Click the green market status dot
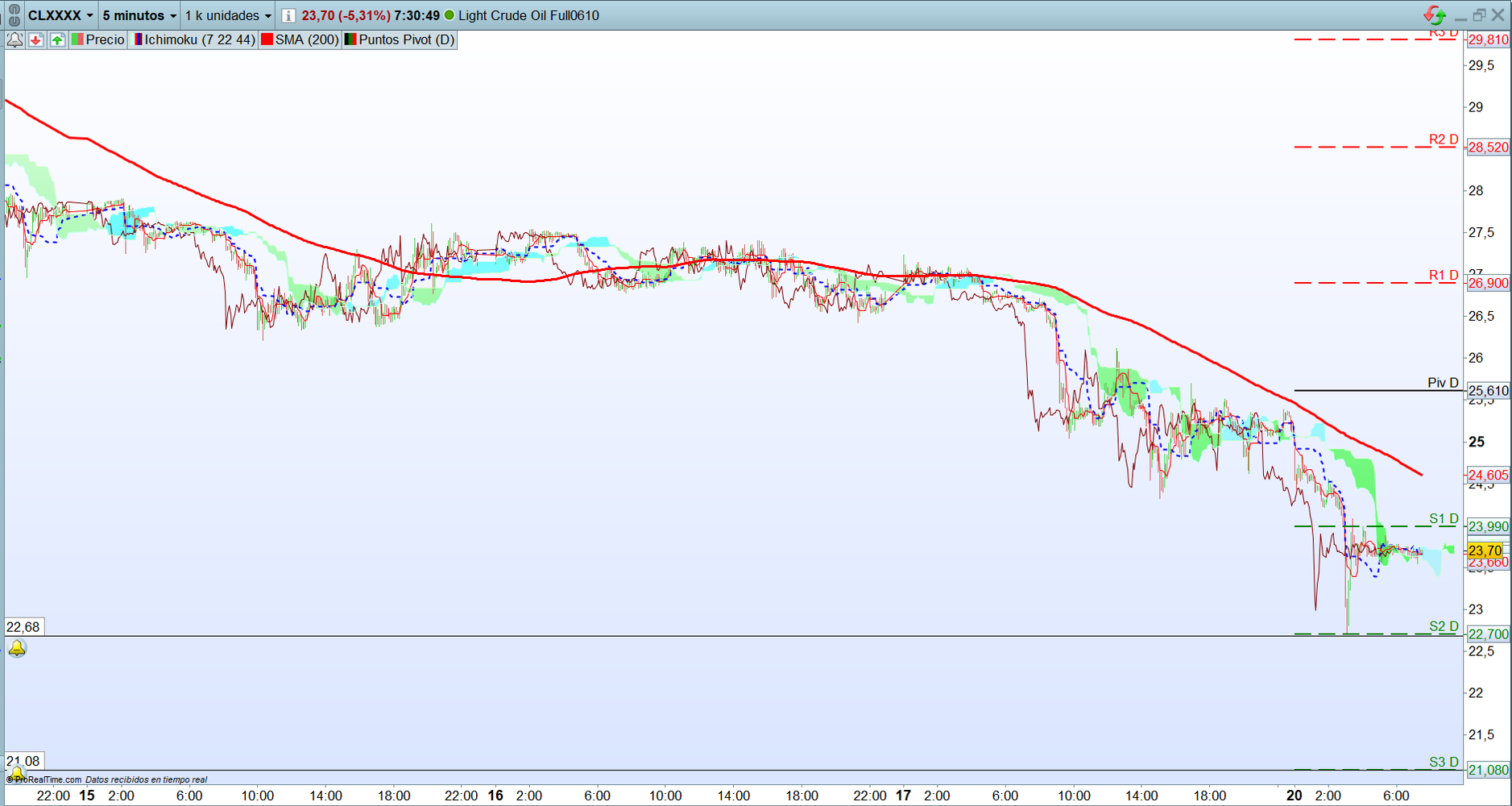The height and width of the screenshot is (806, 1512). click(x=449, y=15)
